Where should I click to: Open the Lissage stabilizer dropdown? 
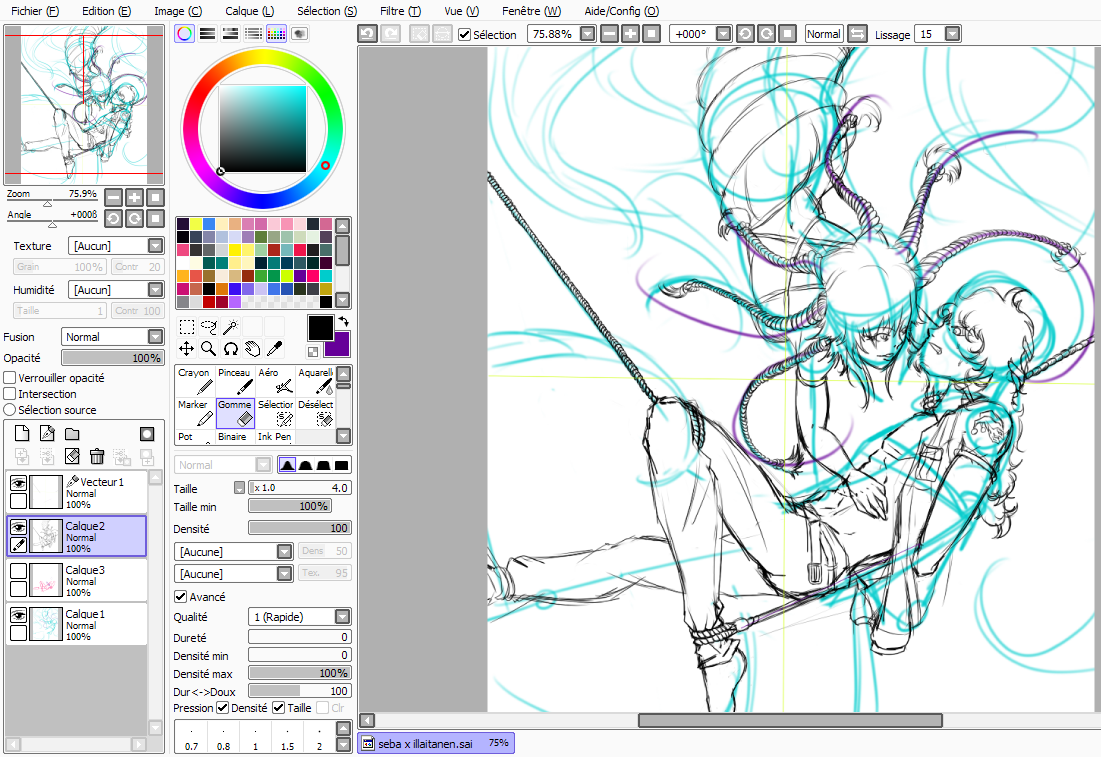click(952, 34)
